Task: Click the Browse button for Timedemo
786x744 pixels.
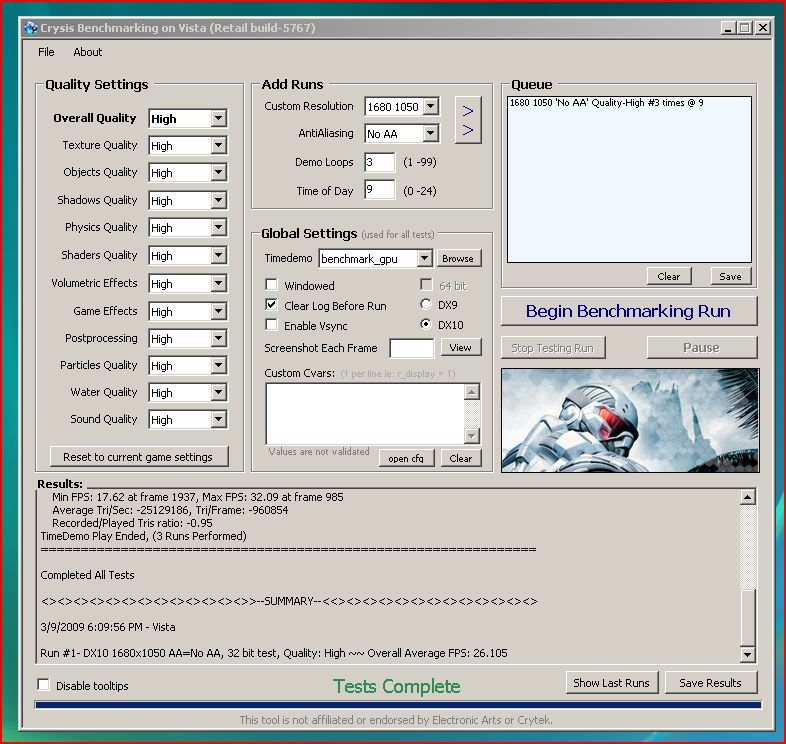Action: (x=459, y=259)
